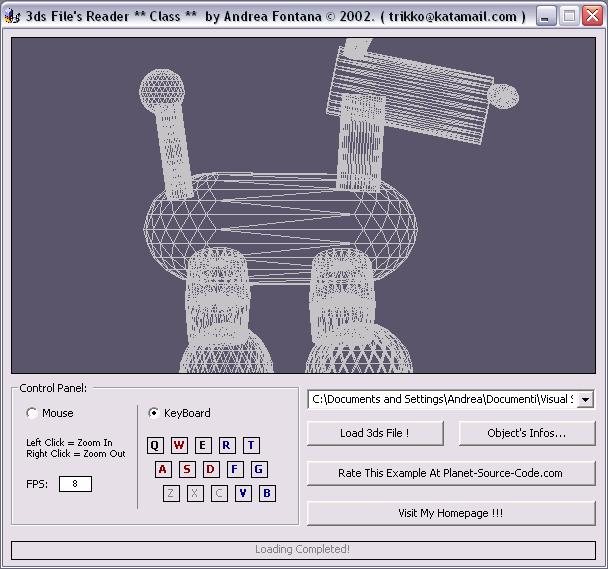Click the red D key button

pos(211,469)
